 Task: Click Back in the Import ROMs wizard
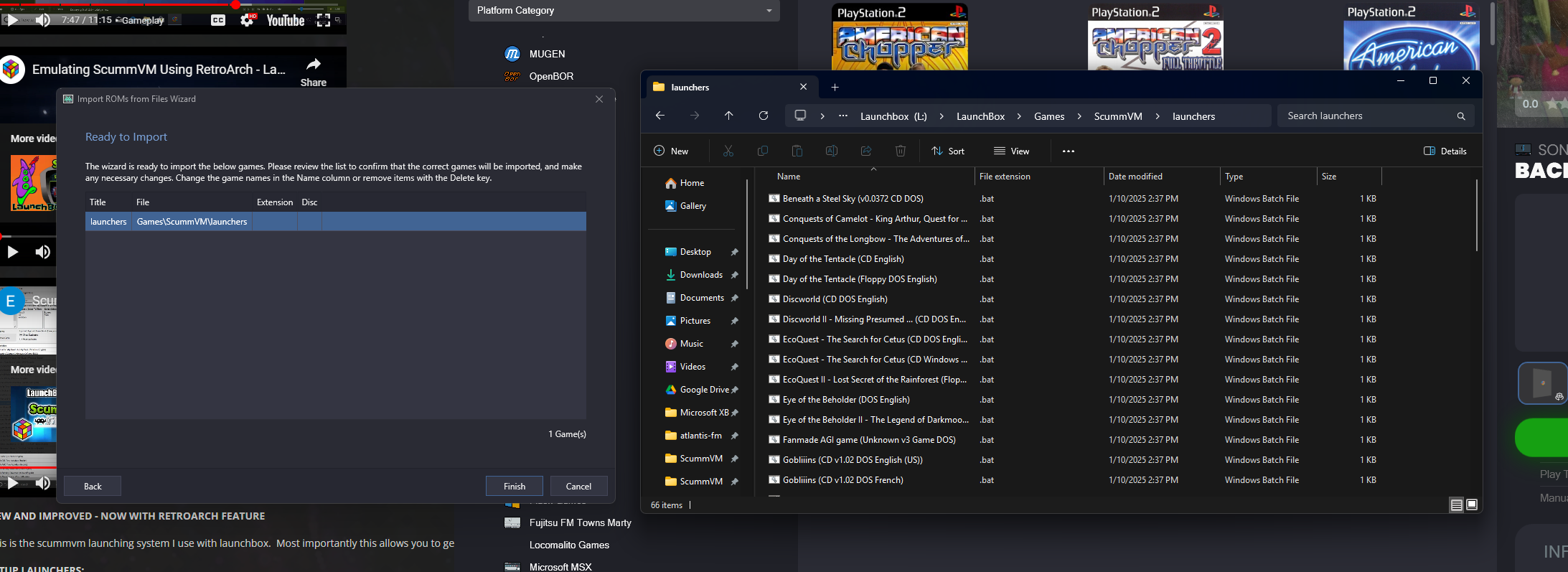[x=93, y=486]
